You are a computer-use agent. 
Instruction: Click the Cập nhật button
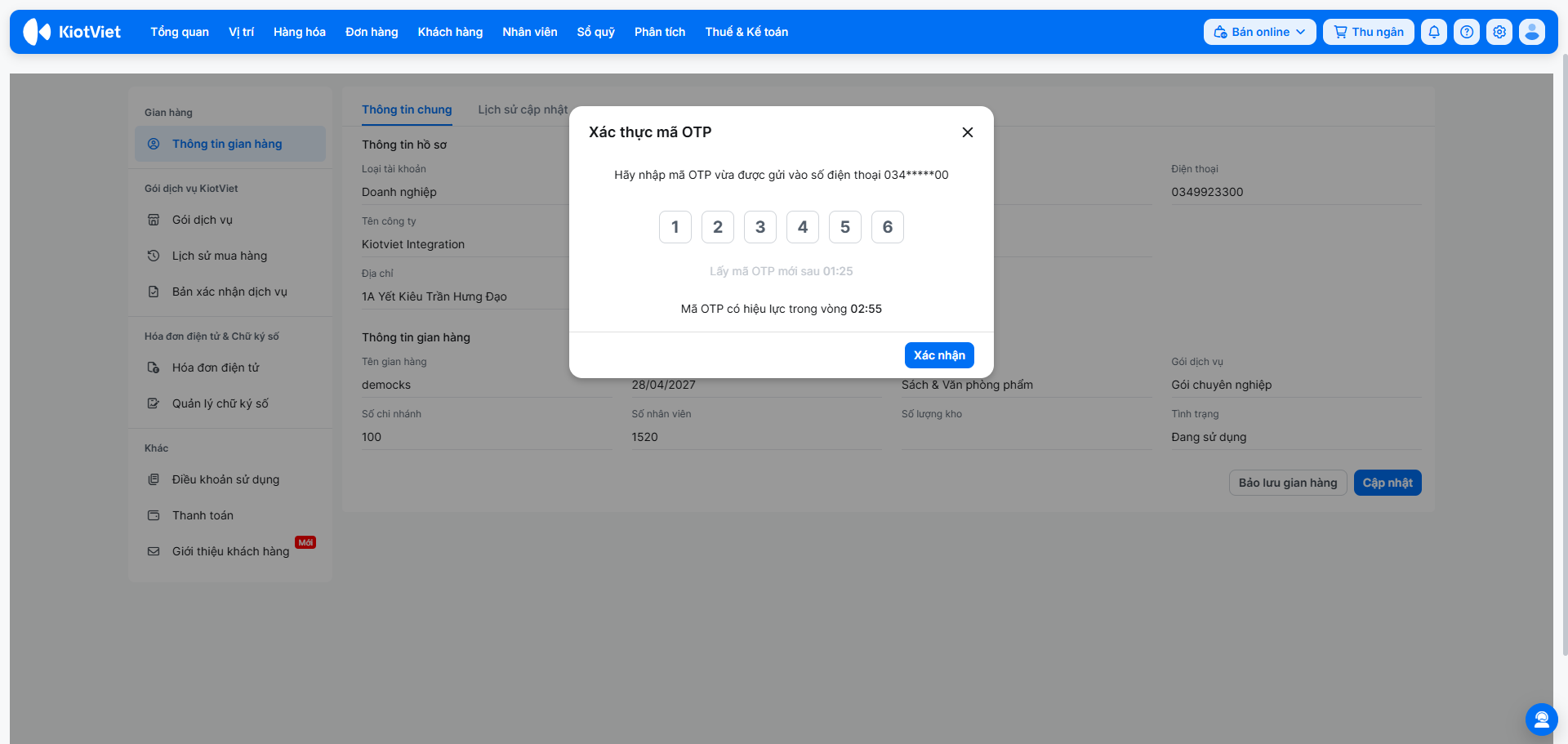pos(1388,483)
